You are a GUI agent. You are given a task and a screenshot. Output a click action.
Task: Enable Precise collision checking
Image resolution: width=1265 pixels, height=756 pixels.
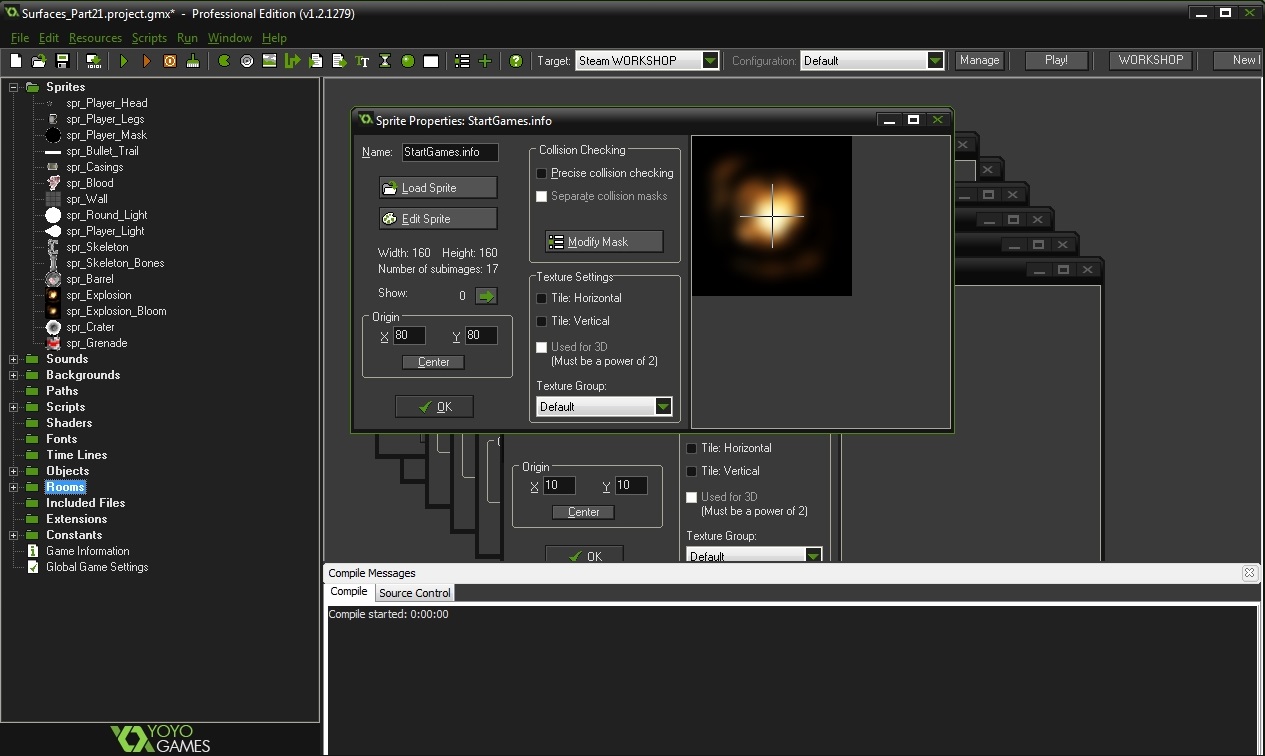(542, 174)
